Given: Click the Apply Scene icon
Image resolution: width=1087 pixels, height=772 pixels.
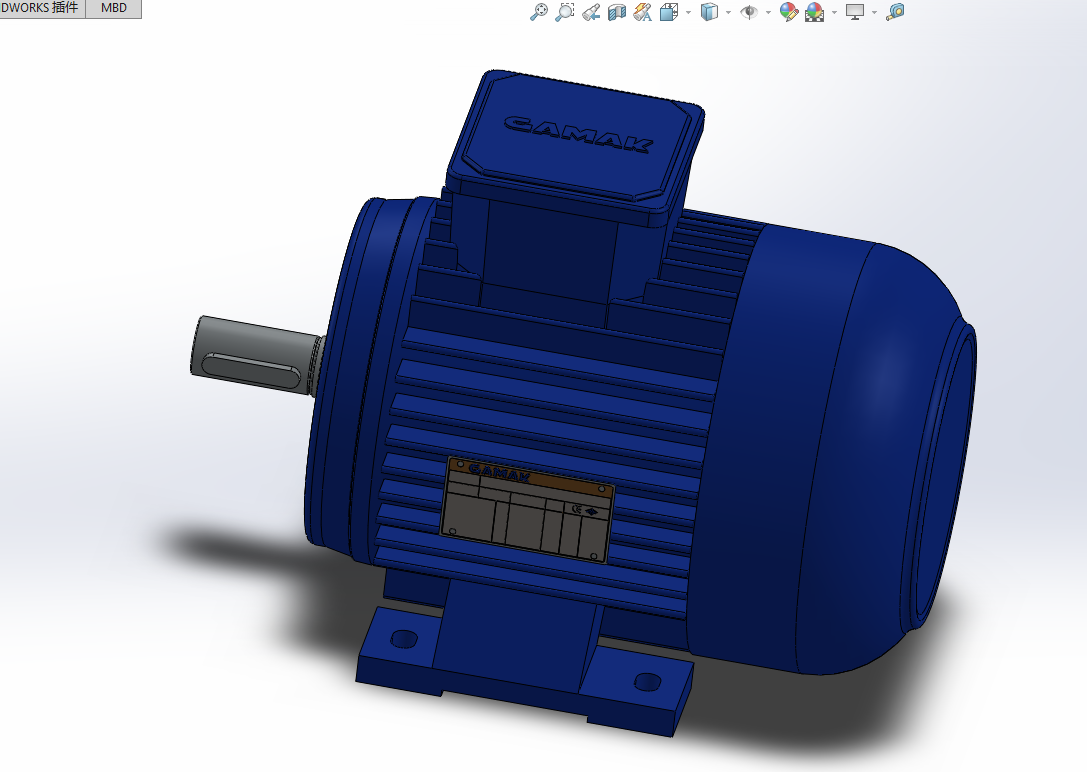Looking at the screenshot, I should coord(815,12).
